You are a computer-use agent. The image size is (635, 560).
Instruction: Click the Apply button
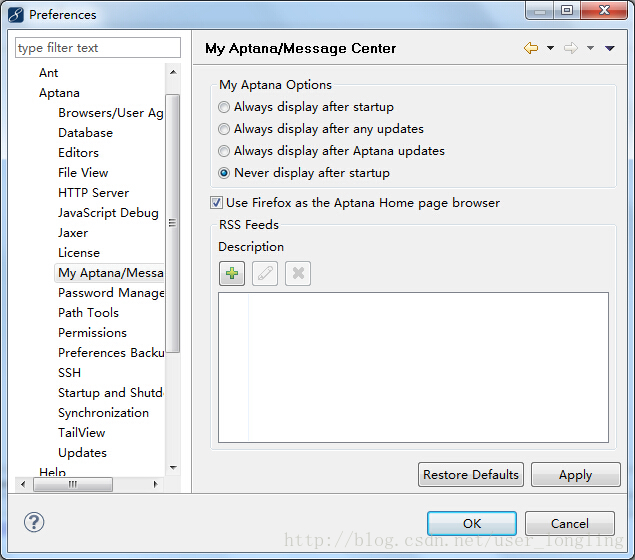(575, 475)
